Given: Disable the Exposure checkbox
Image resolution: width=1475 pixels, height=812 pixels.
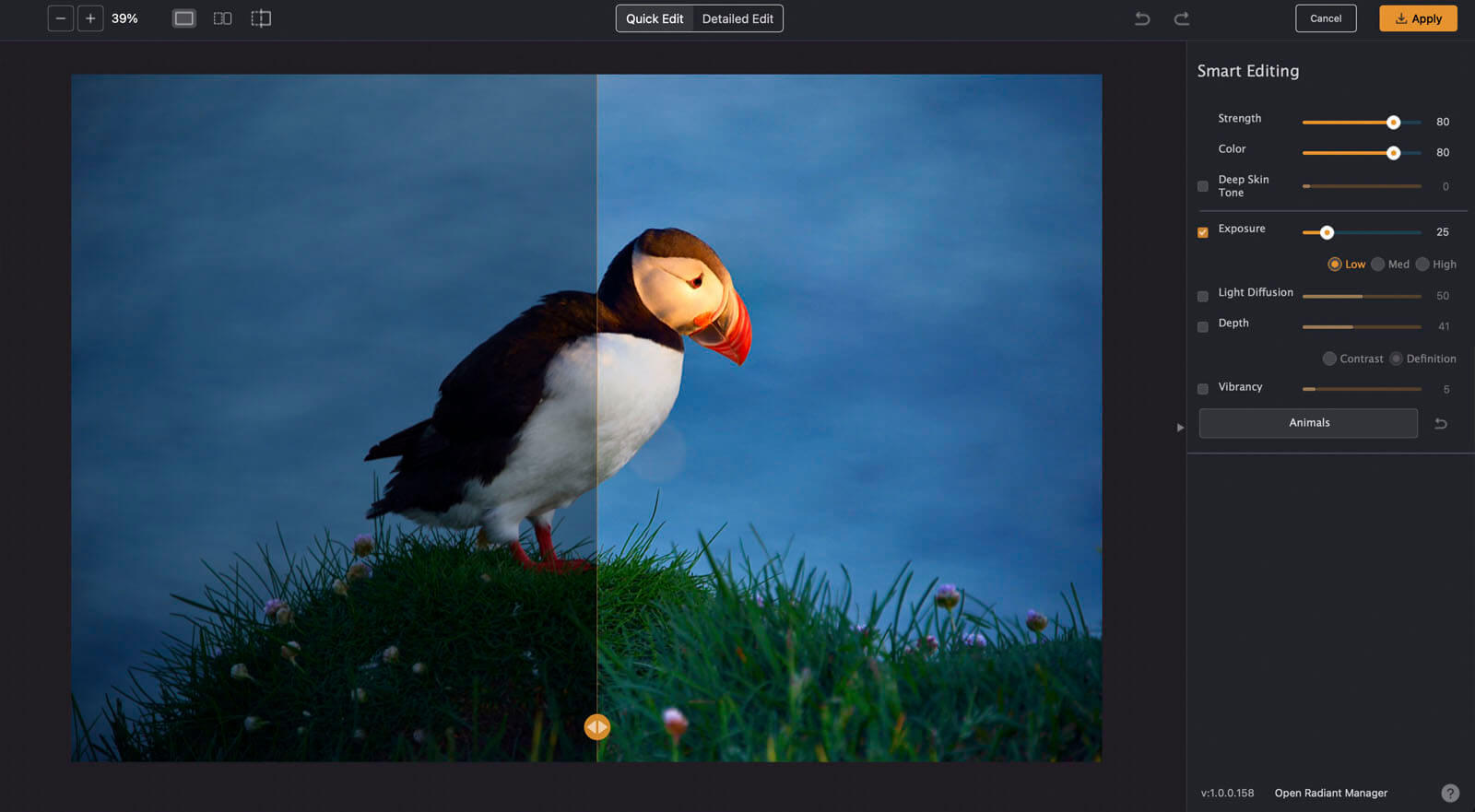Looking at the screenshot, I should tap(1203, 232).
